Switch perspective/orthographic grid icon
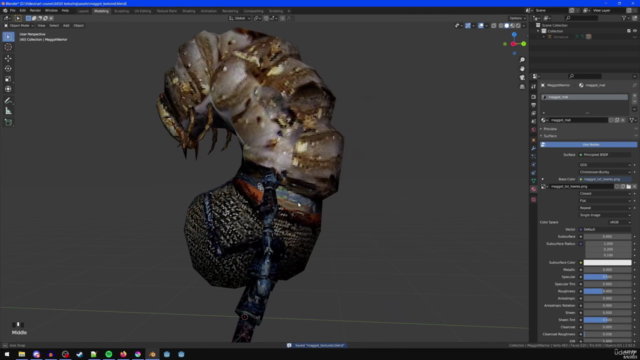This screenshot has width=640, height=360. click(522, 87)
